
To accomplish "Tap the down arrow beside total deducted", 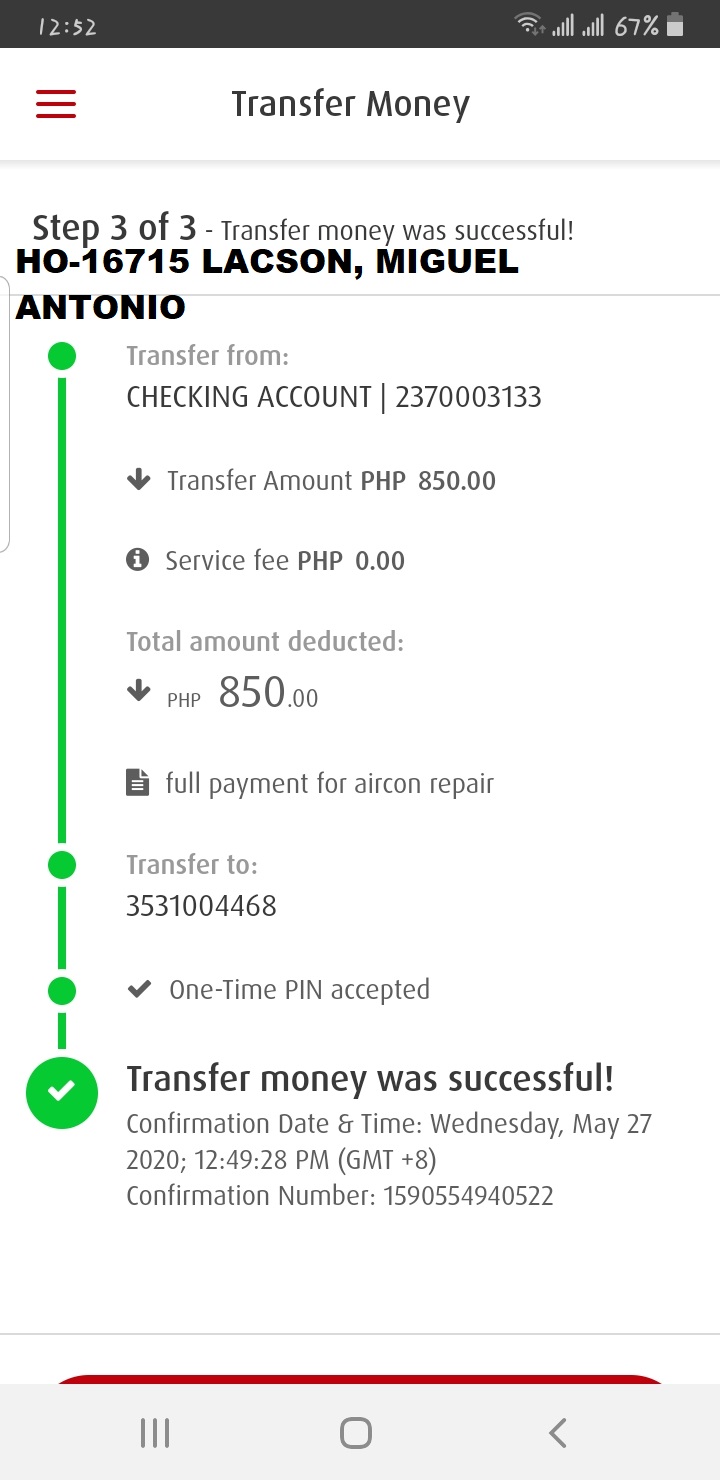I will (x=138, y=691).
